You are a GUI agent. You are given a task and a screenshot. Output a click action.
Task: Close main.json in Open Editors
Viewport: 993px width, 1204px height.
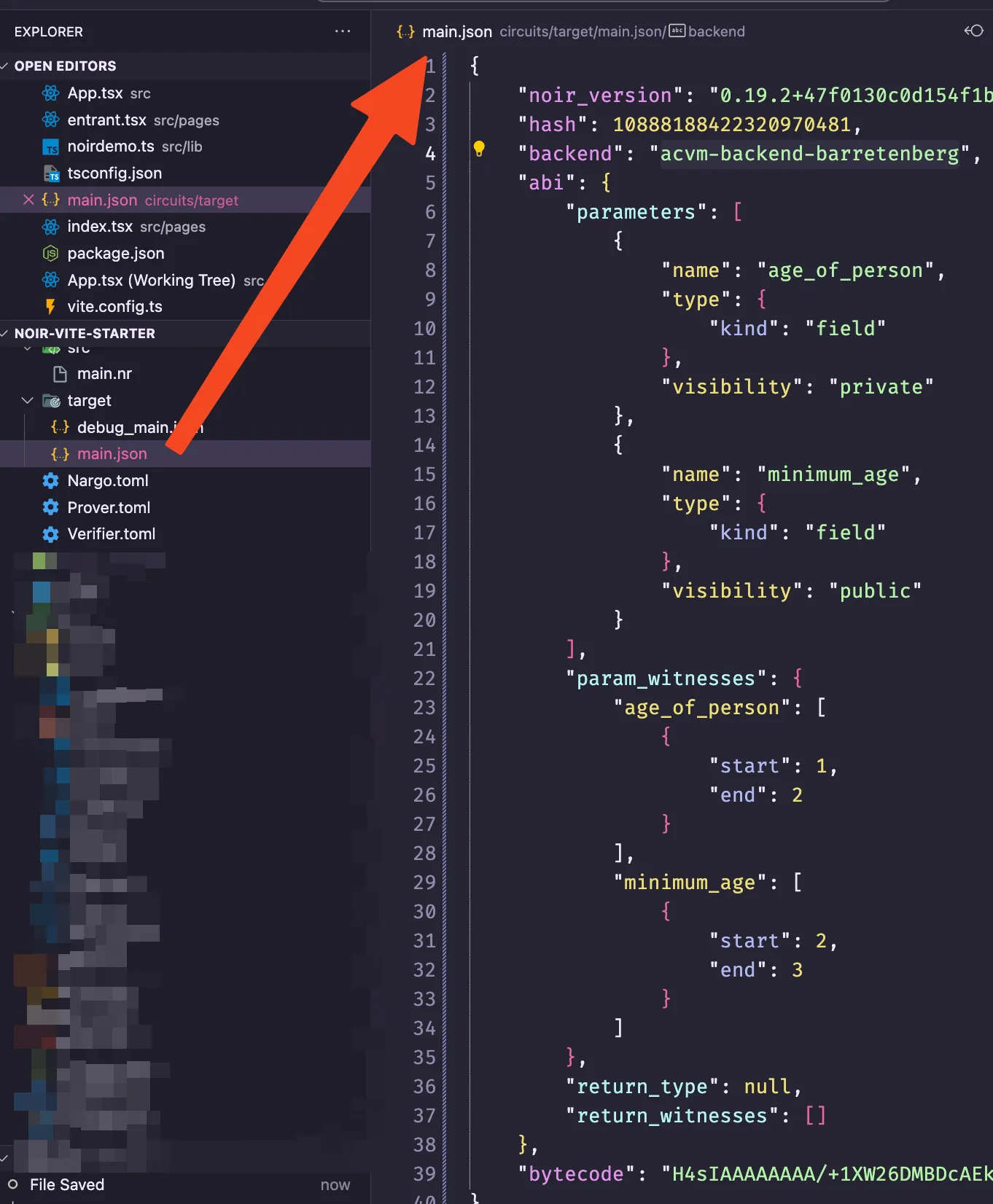[28, 200]
